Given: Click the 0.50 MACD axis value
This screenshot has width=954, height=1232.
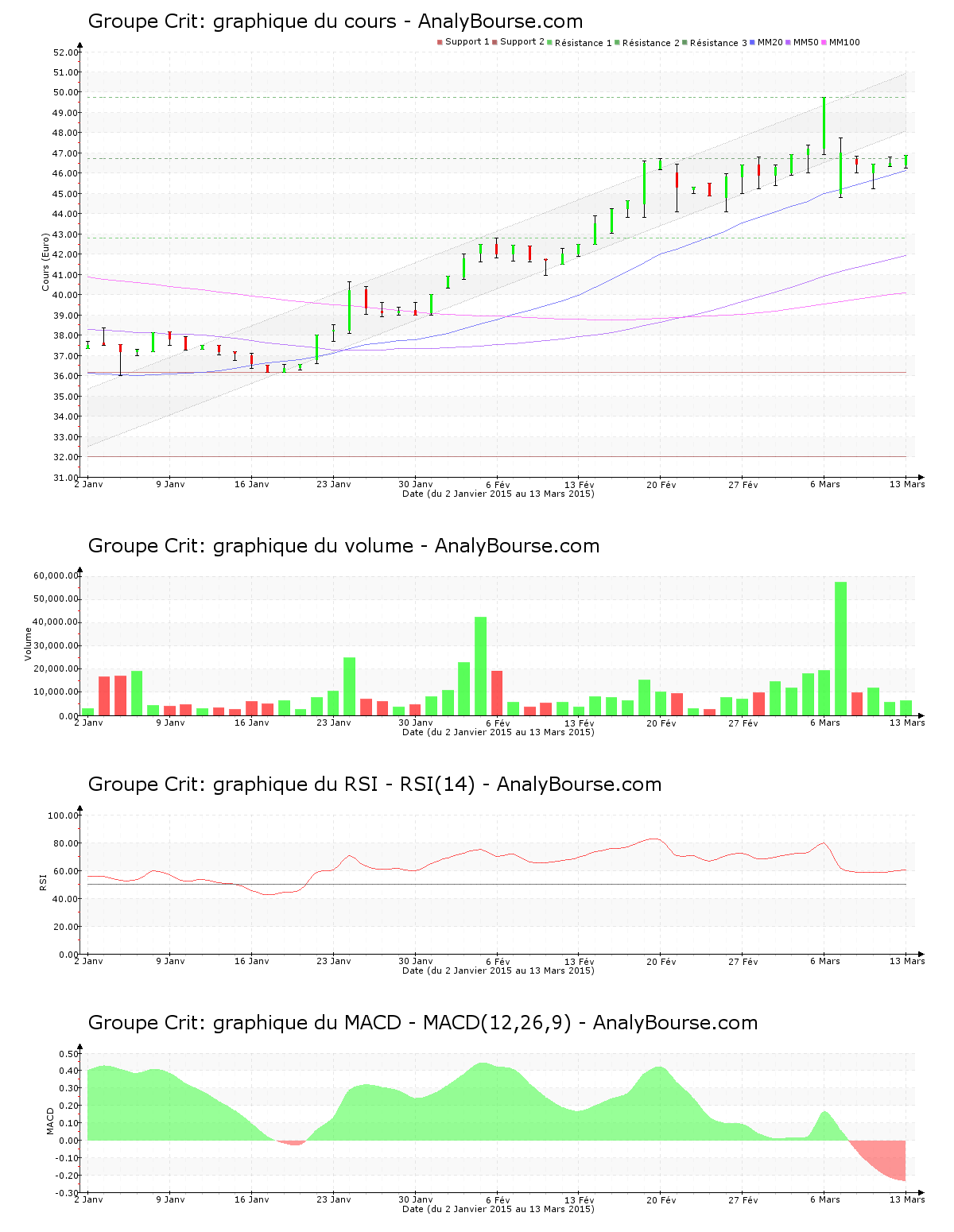Looking at the screenshot, I should (x=69, y=1054).
